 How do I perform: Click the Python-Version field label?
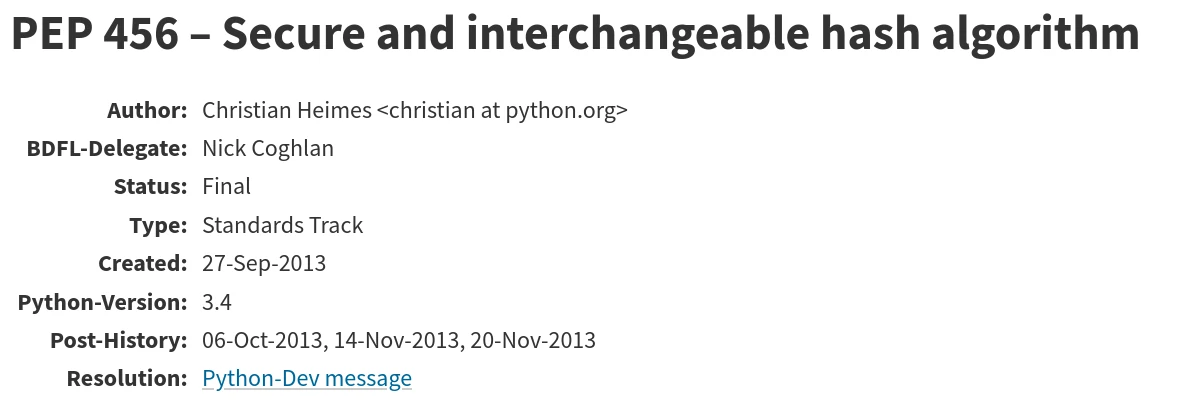pos(103,302)
